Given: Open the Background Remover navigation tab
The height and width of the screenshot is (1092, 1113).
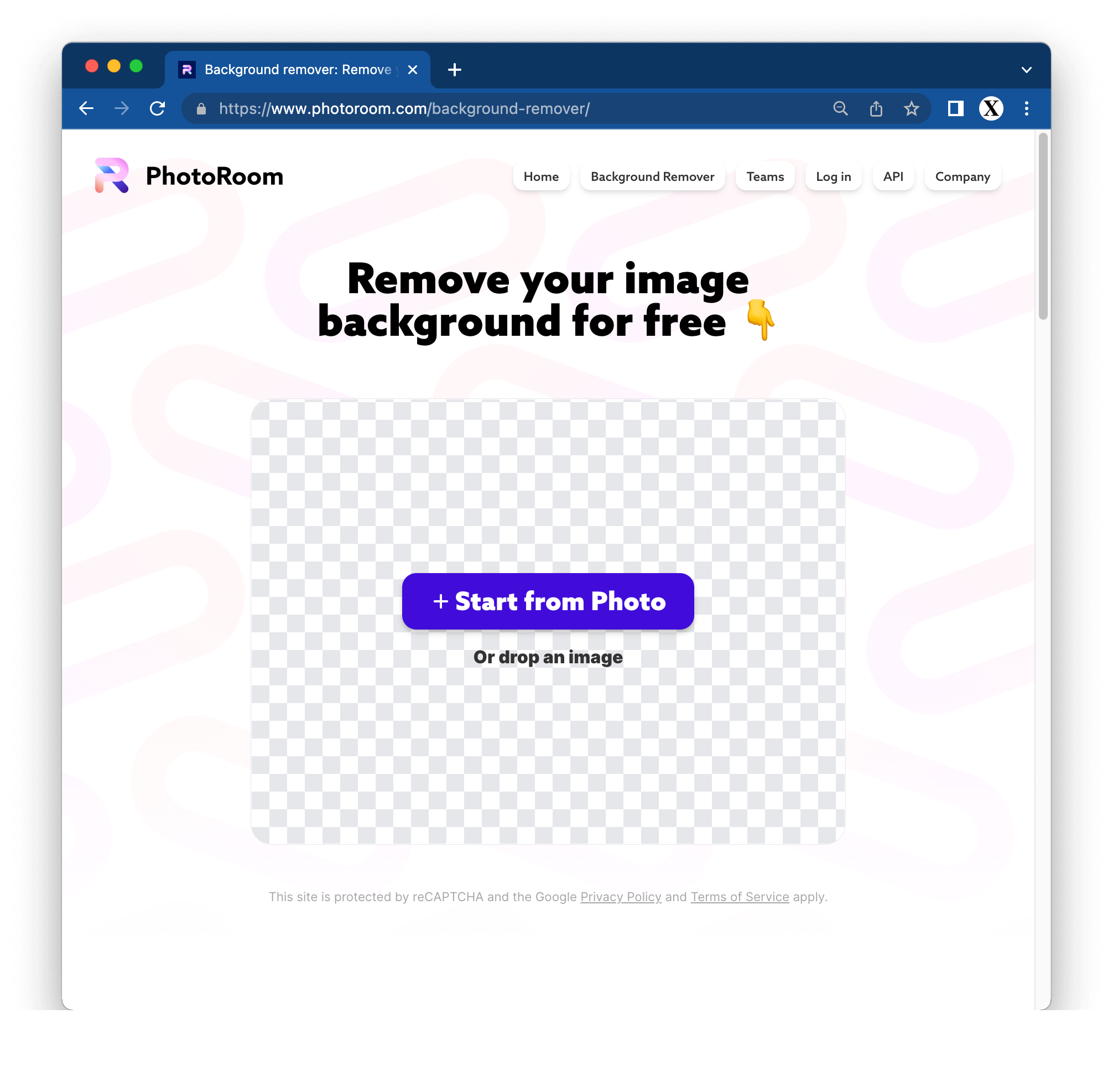Looking at the screenshot, I should [x=653, y=177].
